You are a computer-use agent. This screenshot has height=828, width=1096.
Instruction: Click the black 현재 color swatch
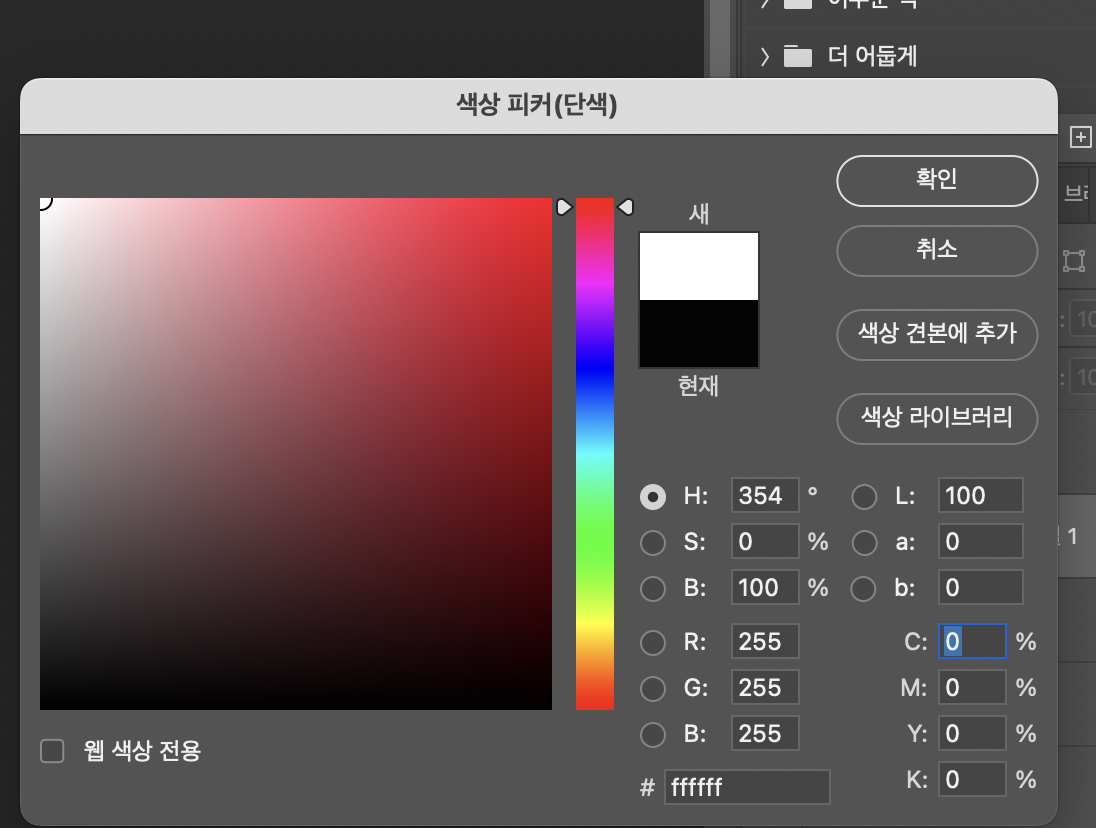coord(698,335)
